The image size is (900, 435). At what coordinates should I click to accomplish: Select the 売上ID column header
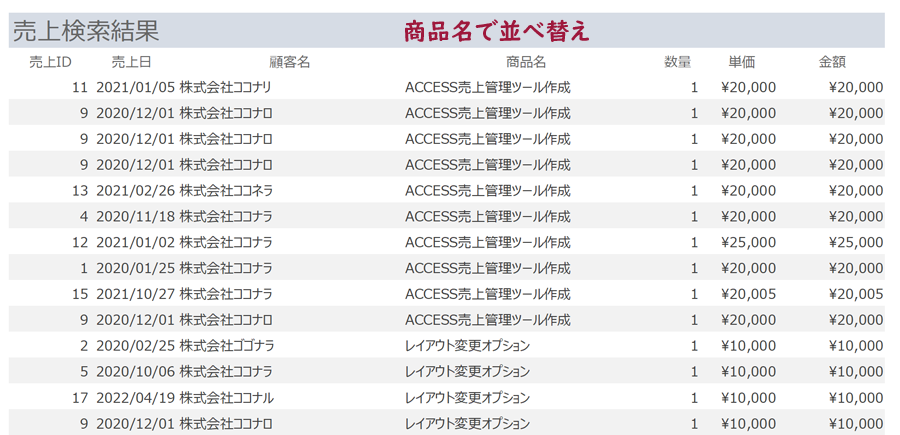click(x=51, y=62)
